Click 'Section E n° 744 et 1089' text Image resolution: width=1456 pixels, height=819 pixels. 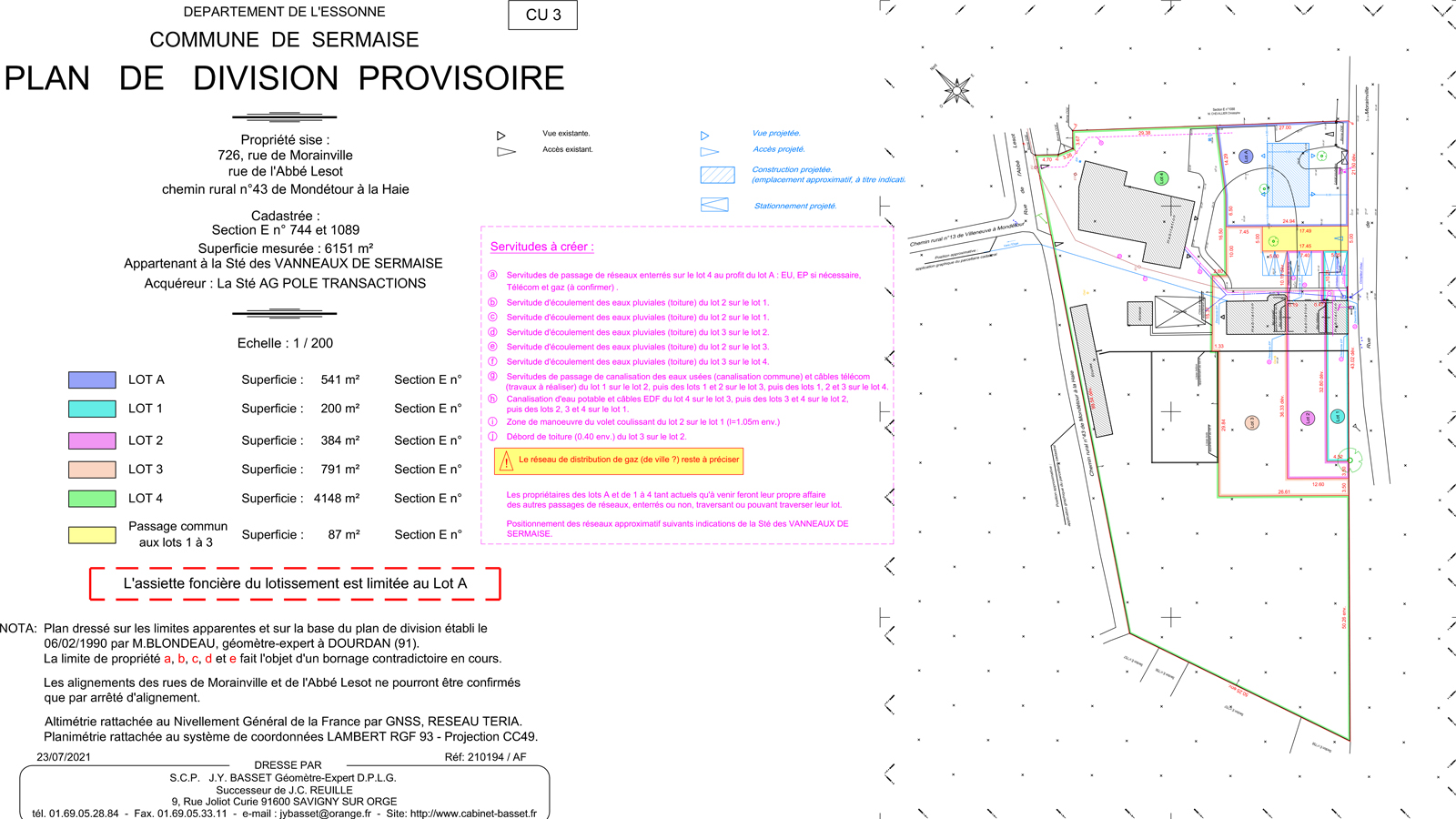[x=285, y=230]
